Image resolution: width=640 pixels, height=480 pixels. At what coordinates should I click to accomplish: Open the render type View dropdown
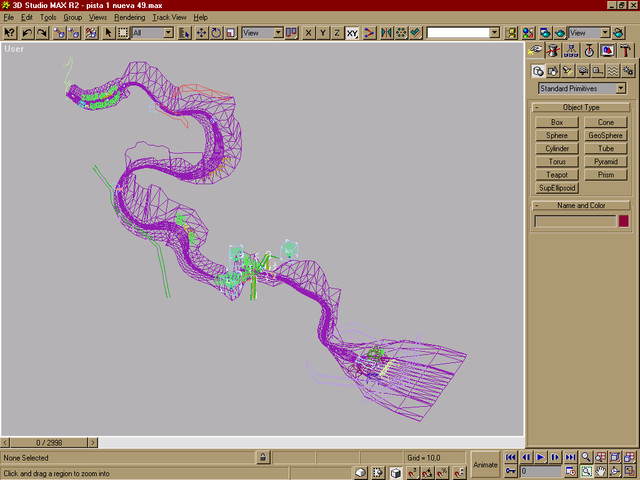(x=605, y=33)
